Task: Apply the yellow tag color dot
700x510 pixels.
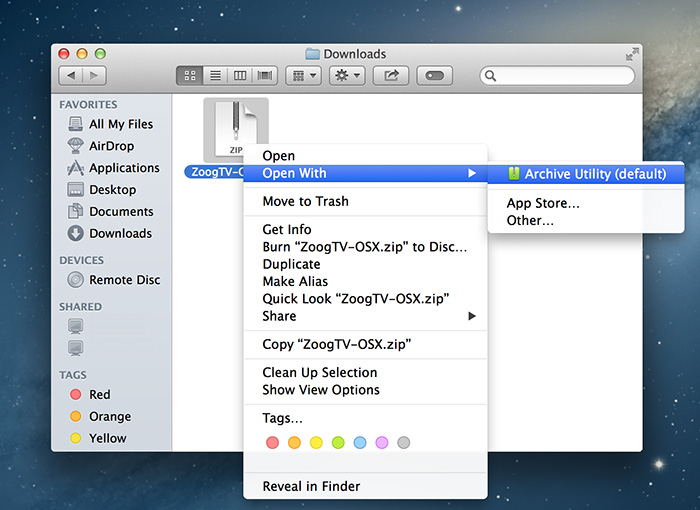Action: [x=316, y=443]
